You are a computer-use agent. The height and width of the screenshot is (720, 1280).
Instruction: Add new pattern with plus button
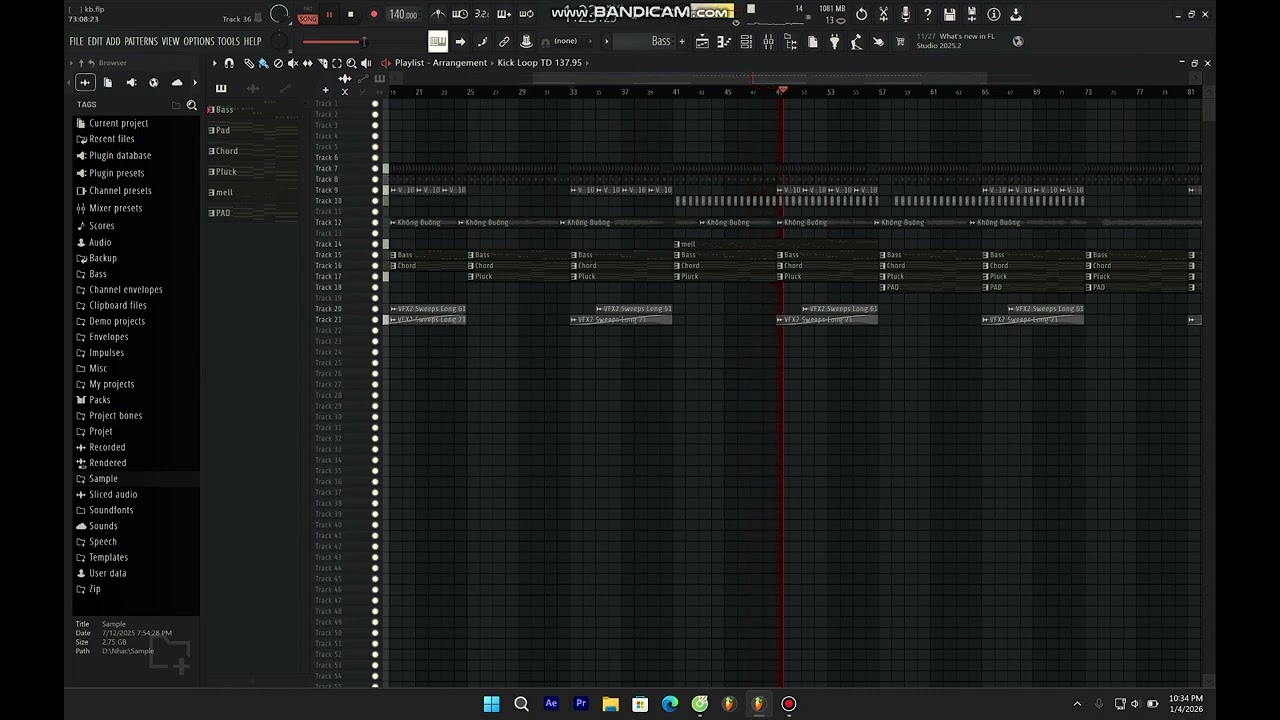click(682, 41)
